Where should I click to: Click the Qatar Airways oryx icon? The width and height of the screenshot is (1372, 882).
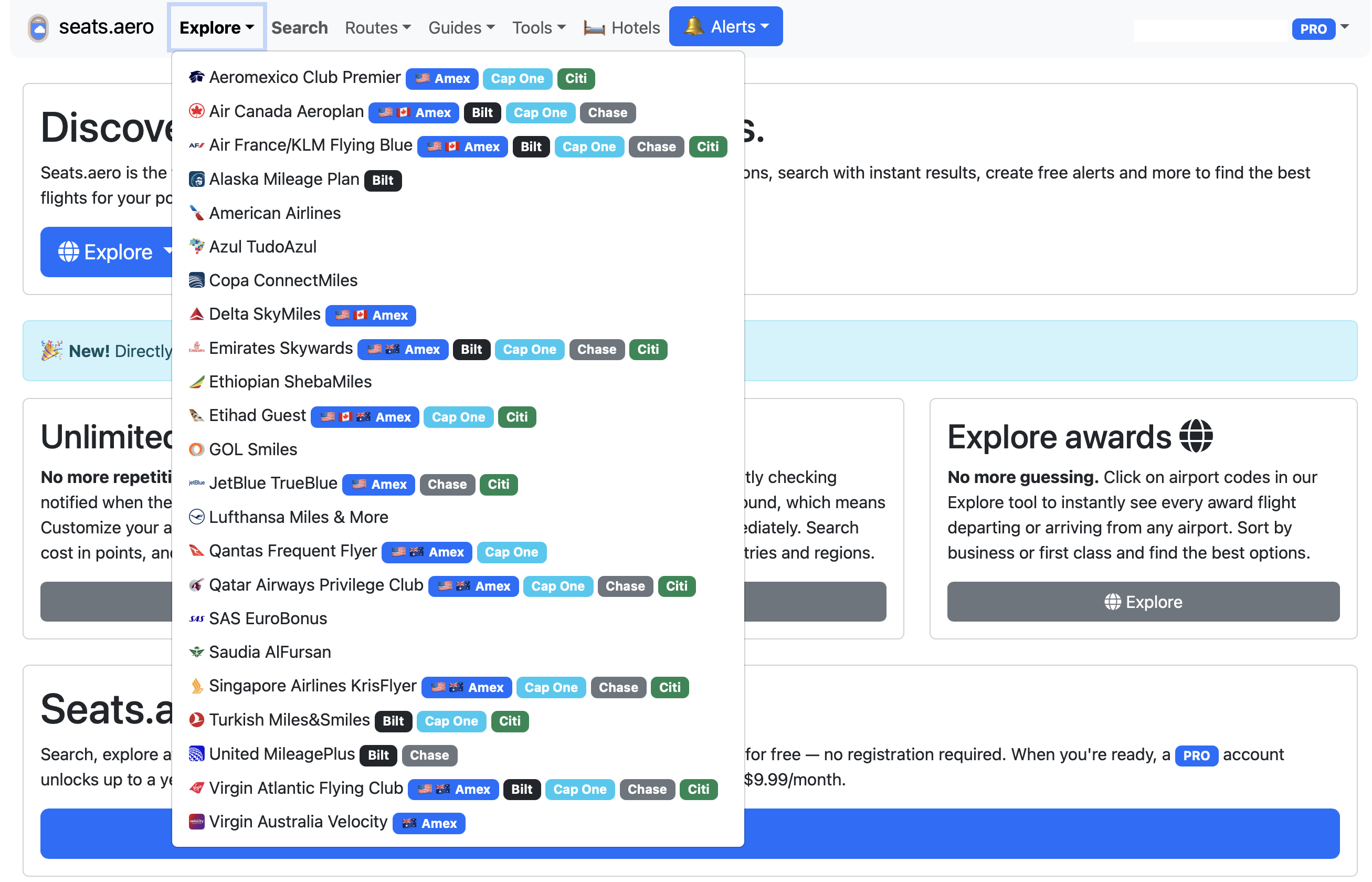point(196,585)
